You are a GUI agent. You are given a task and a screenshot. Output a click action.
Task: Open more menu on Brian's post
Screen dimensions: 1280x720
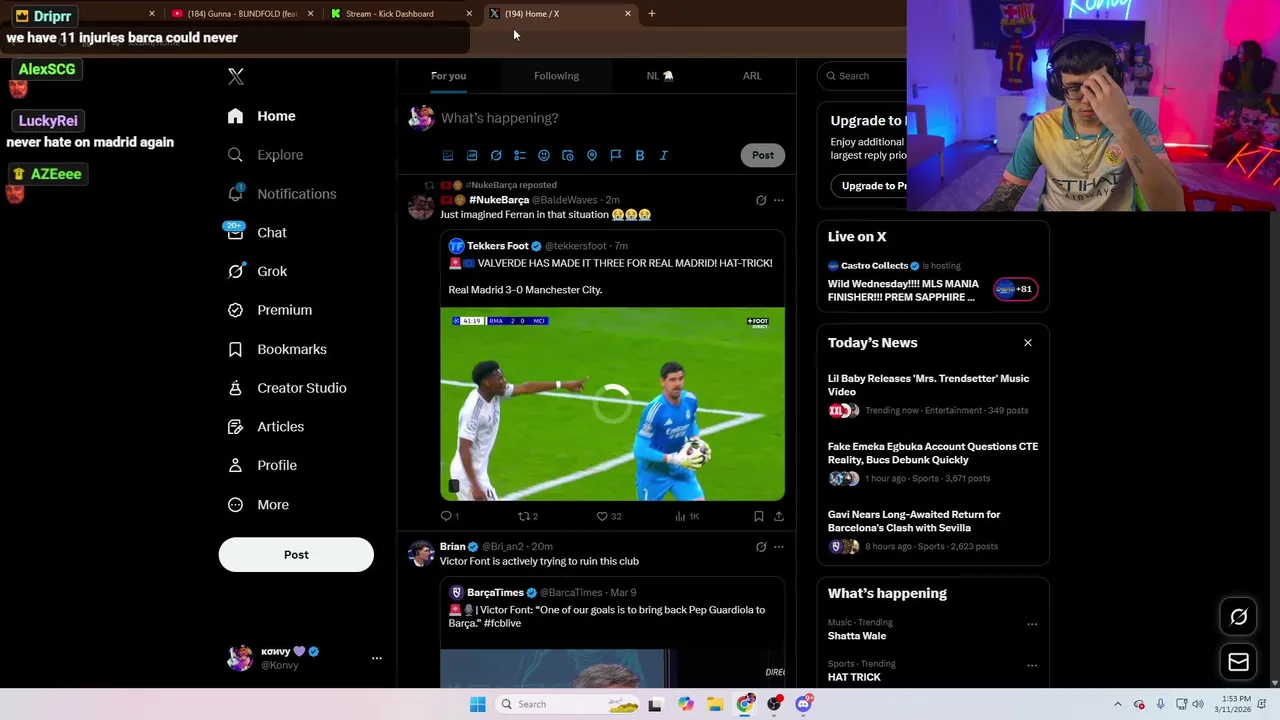[779, 547]
